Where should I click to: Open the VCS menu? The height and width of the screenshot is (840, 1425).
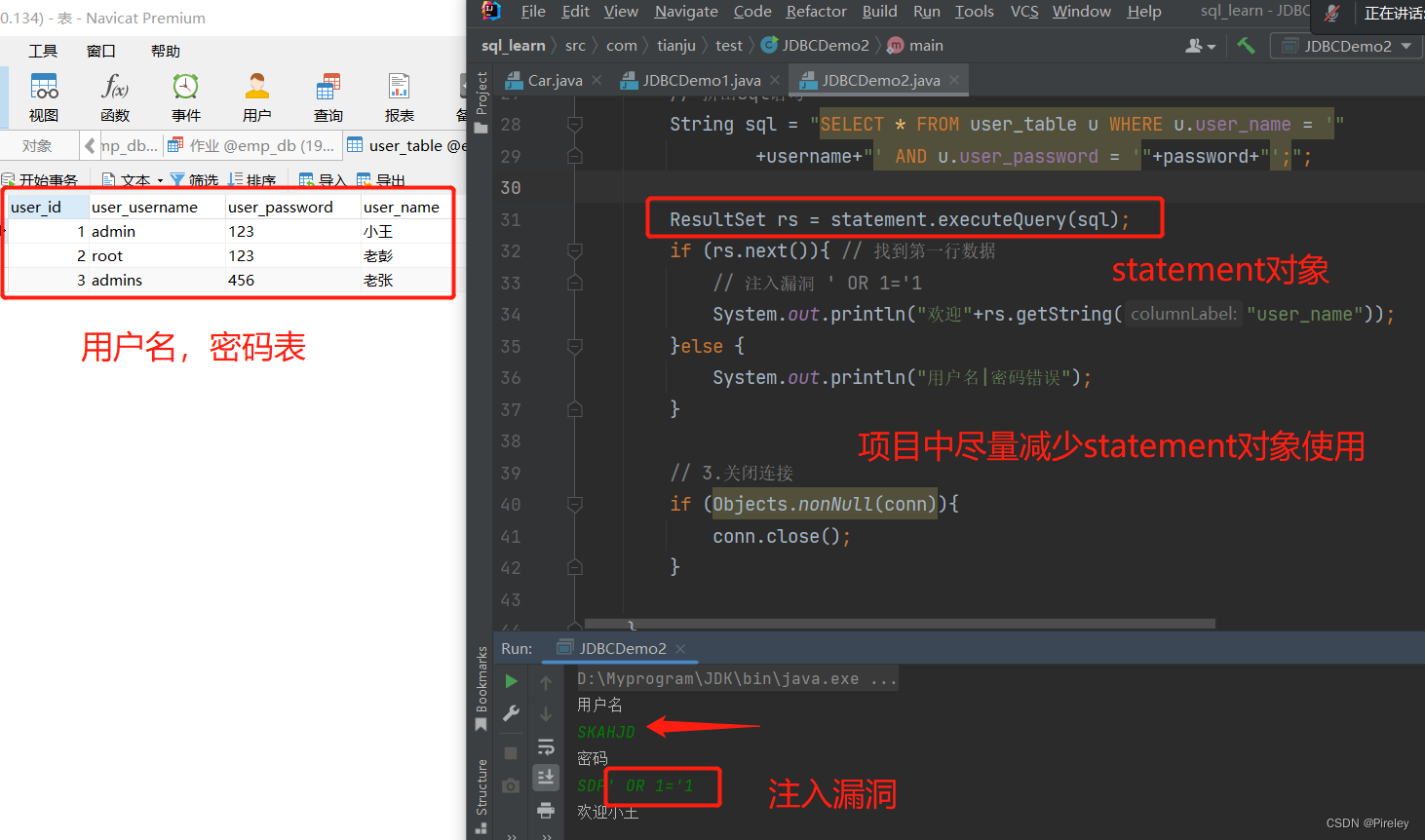[x=1024, y=12]
